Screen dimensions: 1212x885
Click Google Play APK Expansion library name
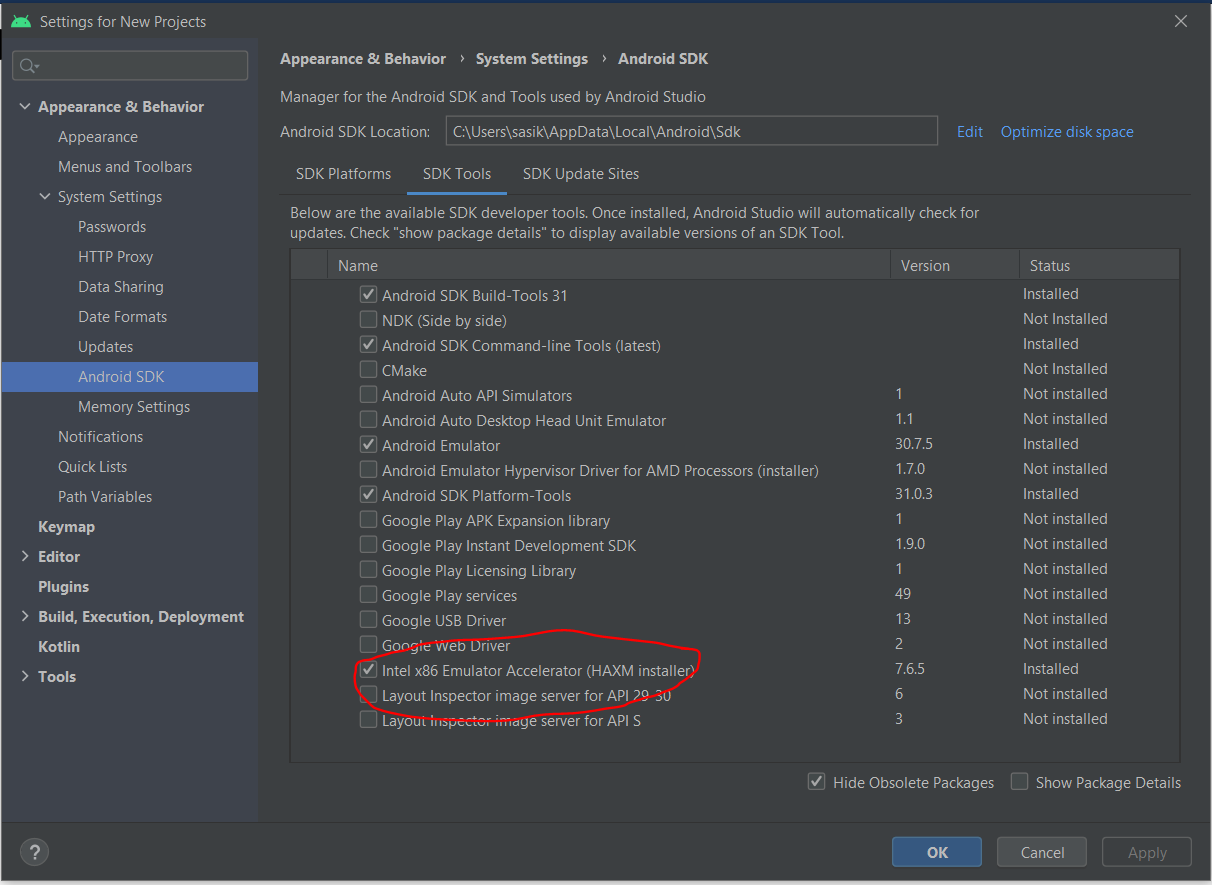496,521
